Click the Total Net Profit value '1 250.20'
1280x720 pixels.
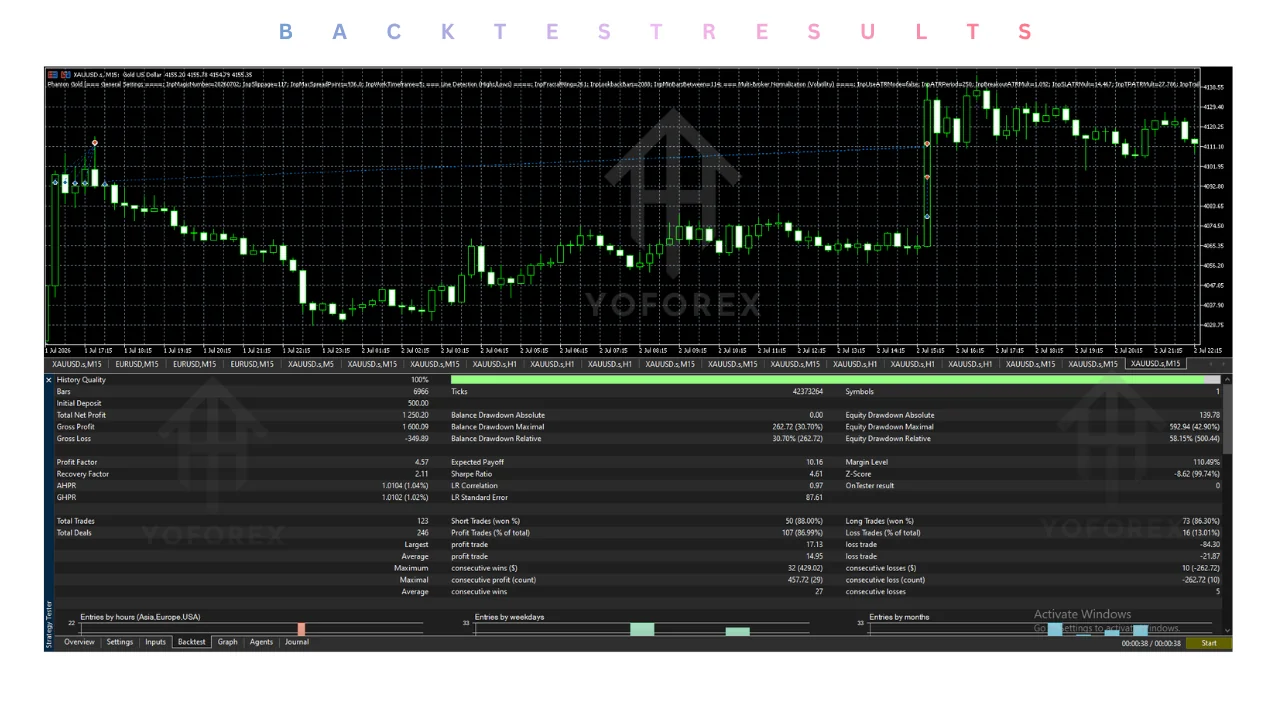coord(415,415)
